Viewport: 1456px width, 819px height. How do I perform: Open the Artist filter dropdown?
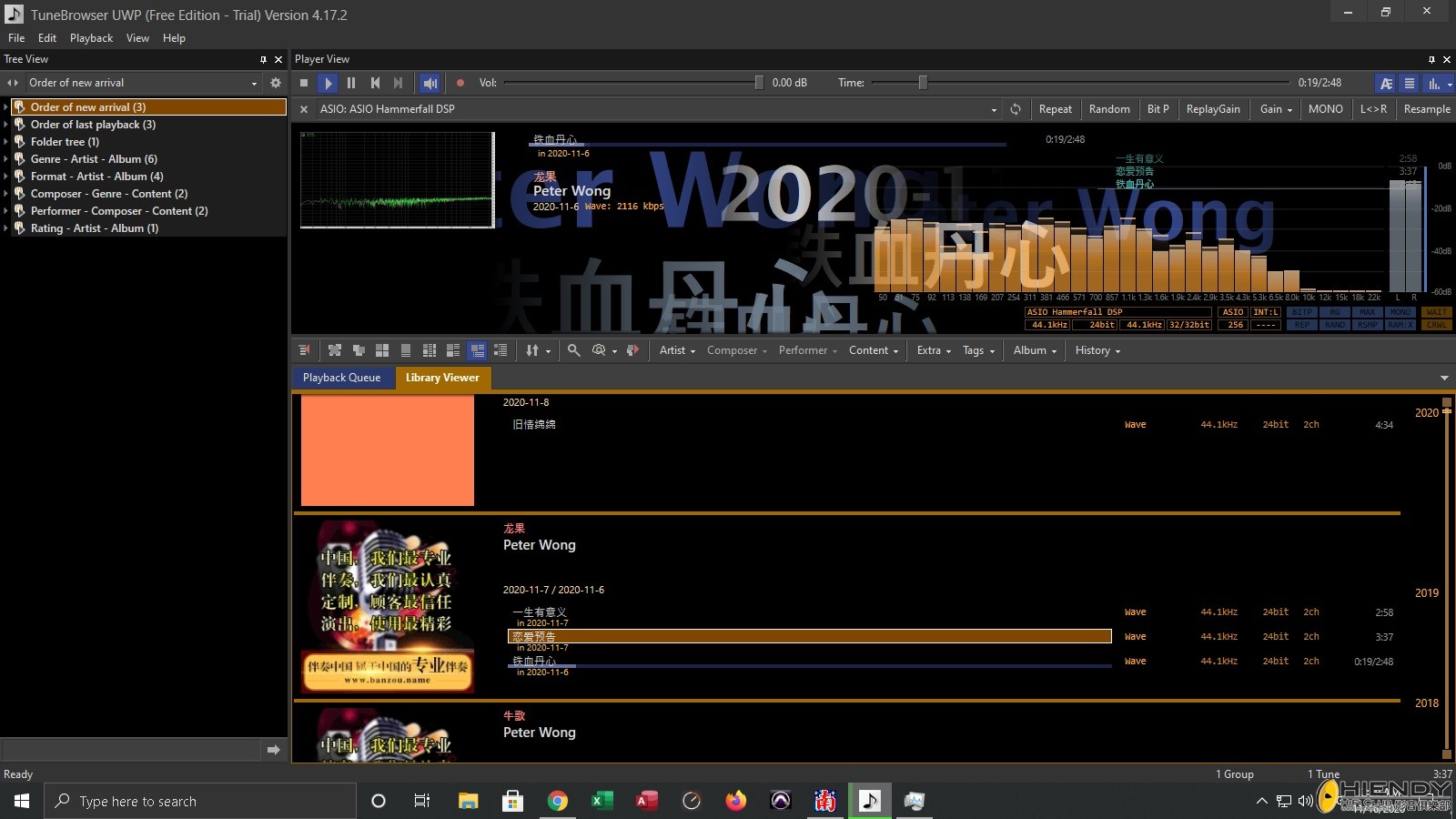[x=677, y=350]
